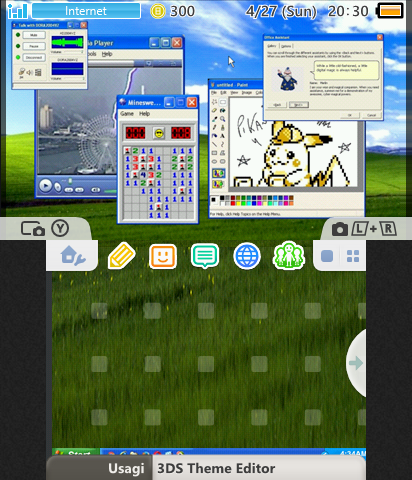Viewport: 412px width, 480px height.
Task: Click the battery indicator icon
Action: (x=389, y=11)
